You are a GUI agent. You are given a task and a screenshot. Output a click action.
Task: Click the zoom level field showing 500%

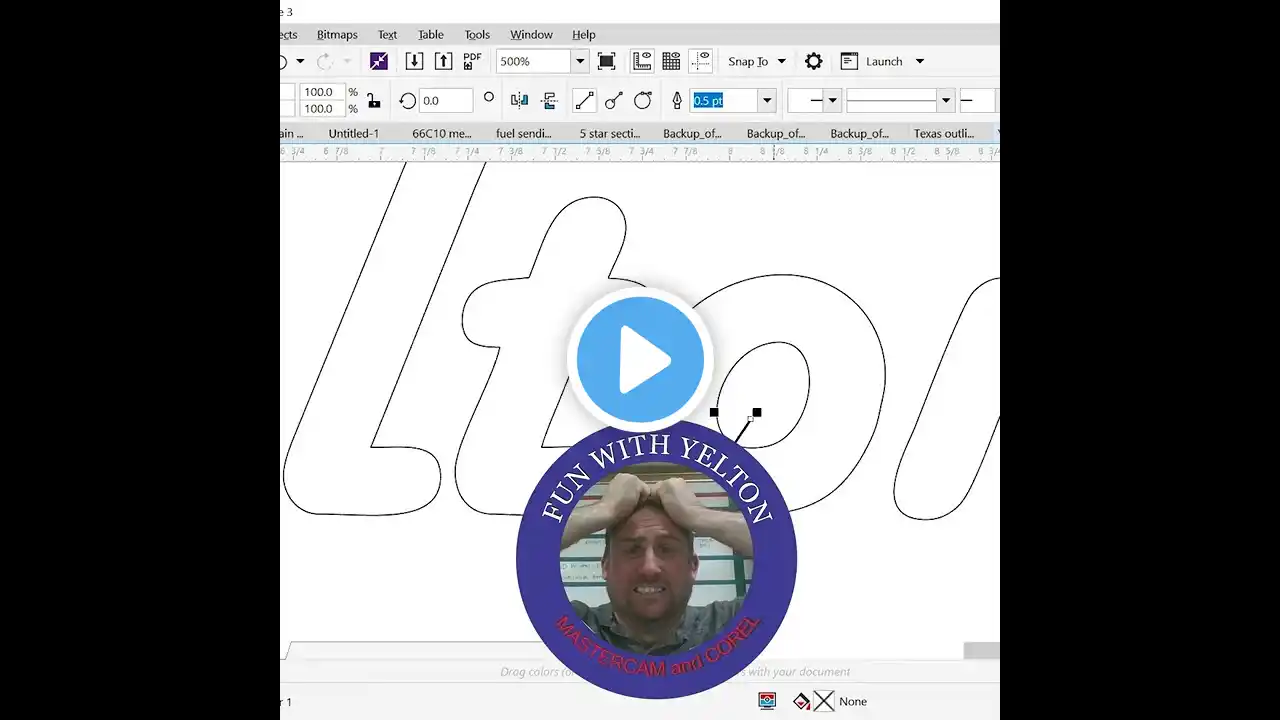click(534, 61)
